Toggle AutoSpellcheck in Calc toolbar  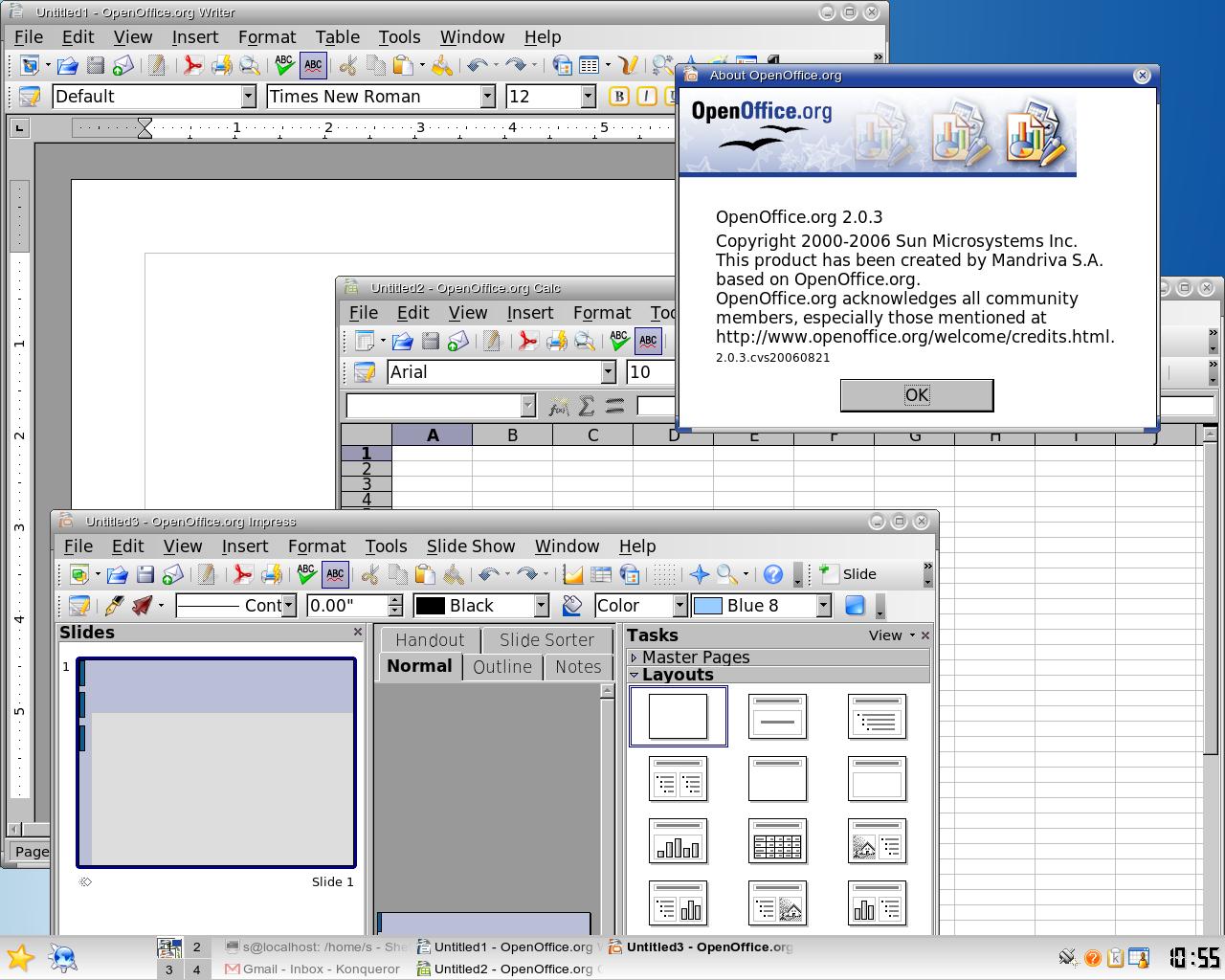coord(648,341)
